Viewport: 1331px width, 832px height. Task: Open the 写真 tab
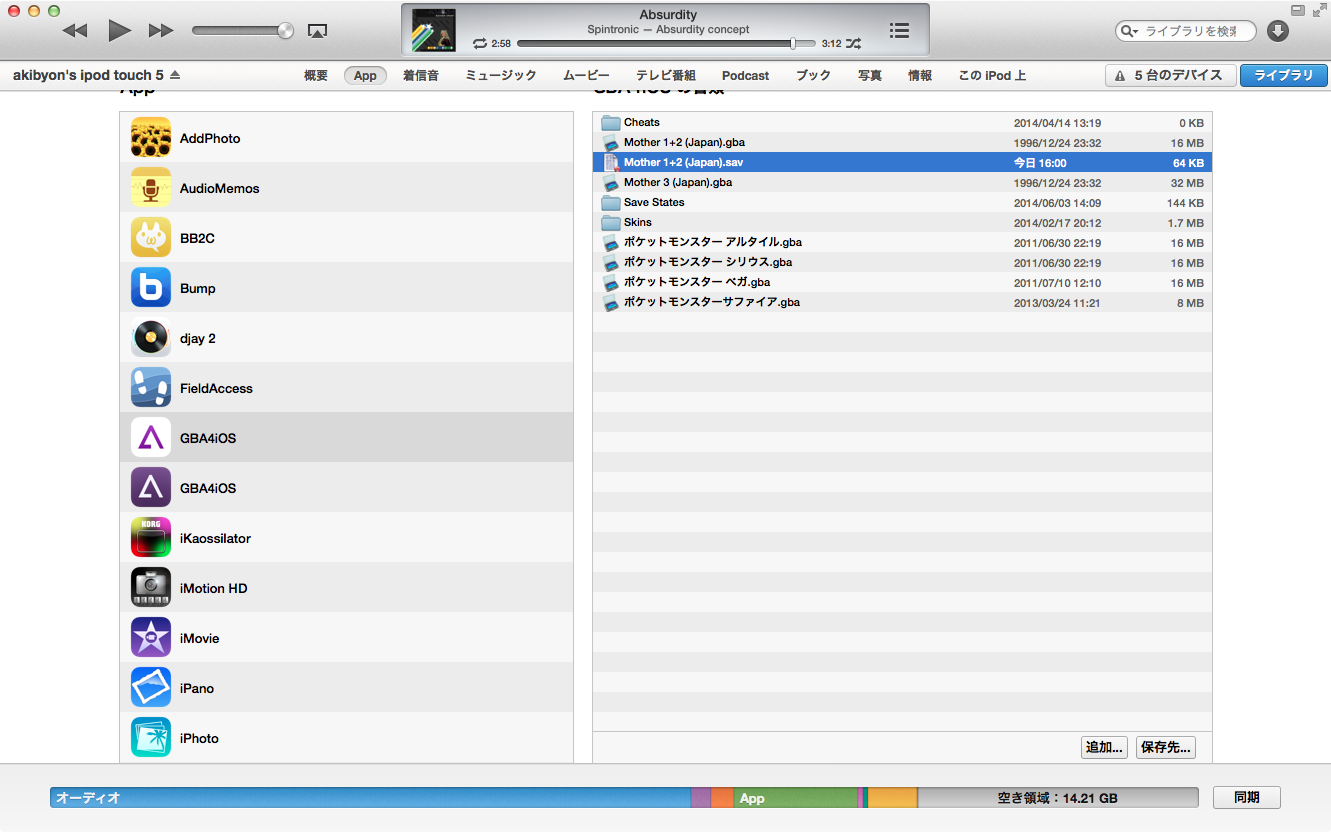[870, 76]
